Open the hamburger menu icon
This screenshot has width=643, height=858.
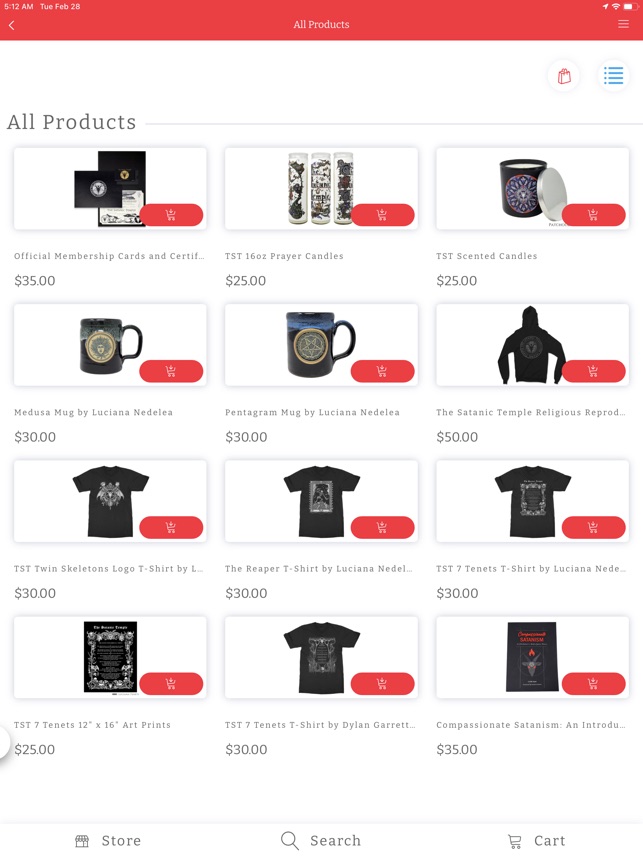[623, 24]
